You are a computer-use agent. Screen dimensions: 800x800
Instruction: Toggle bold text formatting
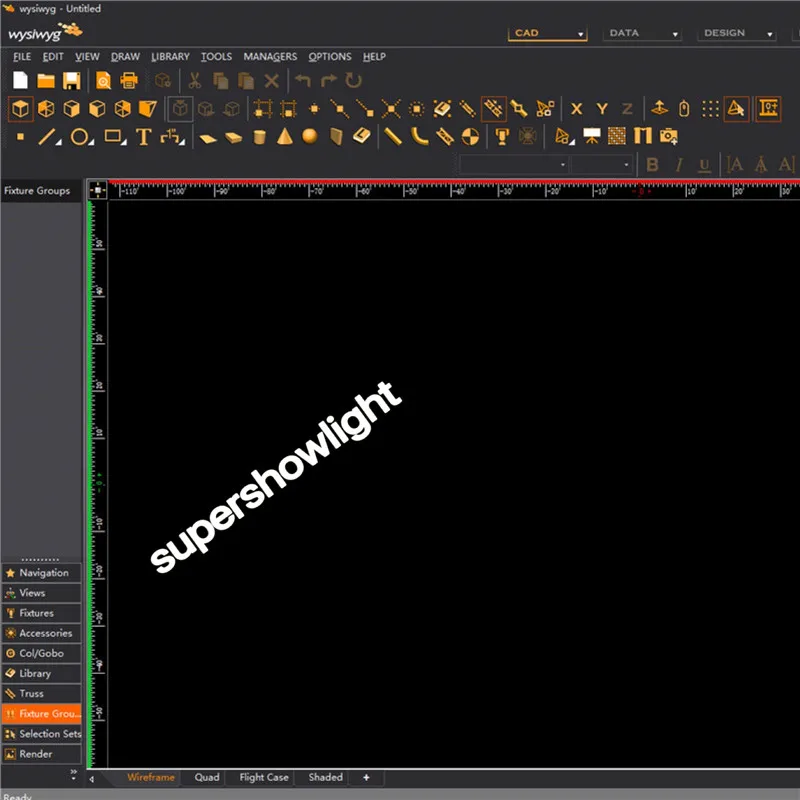652,165
